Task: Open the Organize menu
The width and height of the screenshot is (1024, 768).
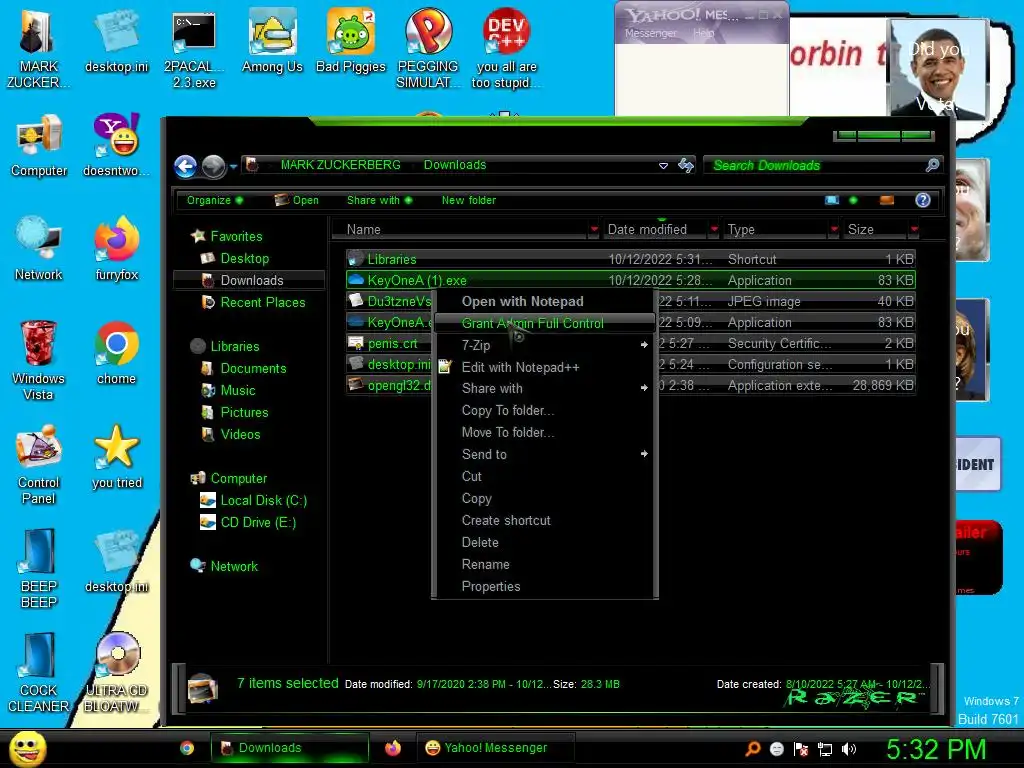Action: [215, 200]
